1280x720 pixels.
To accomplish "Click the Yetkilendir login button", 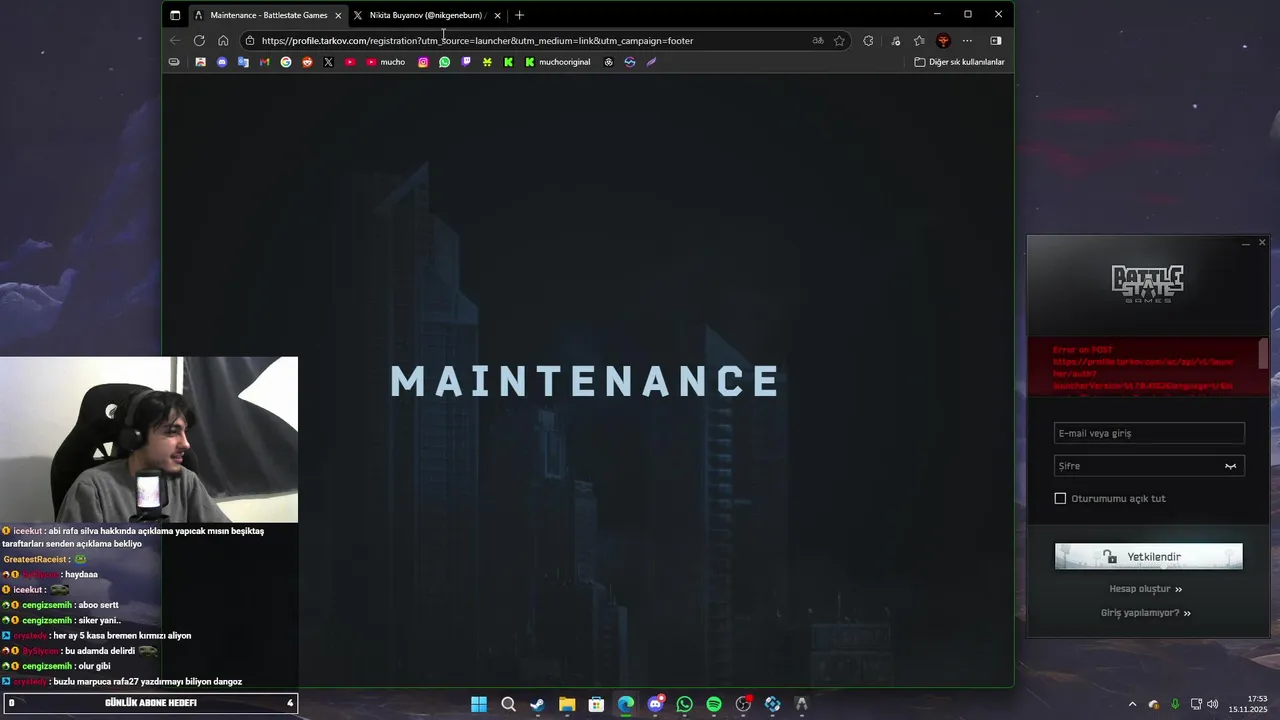I will (x=1149, y=557).
